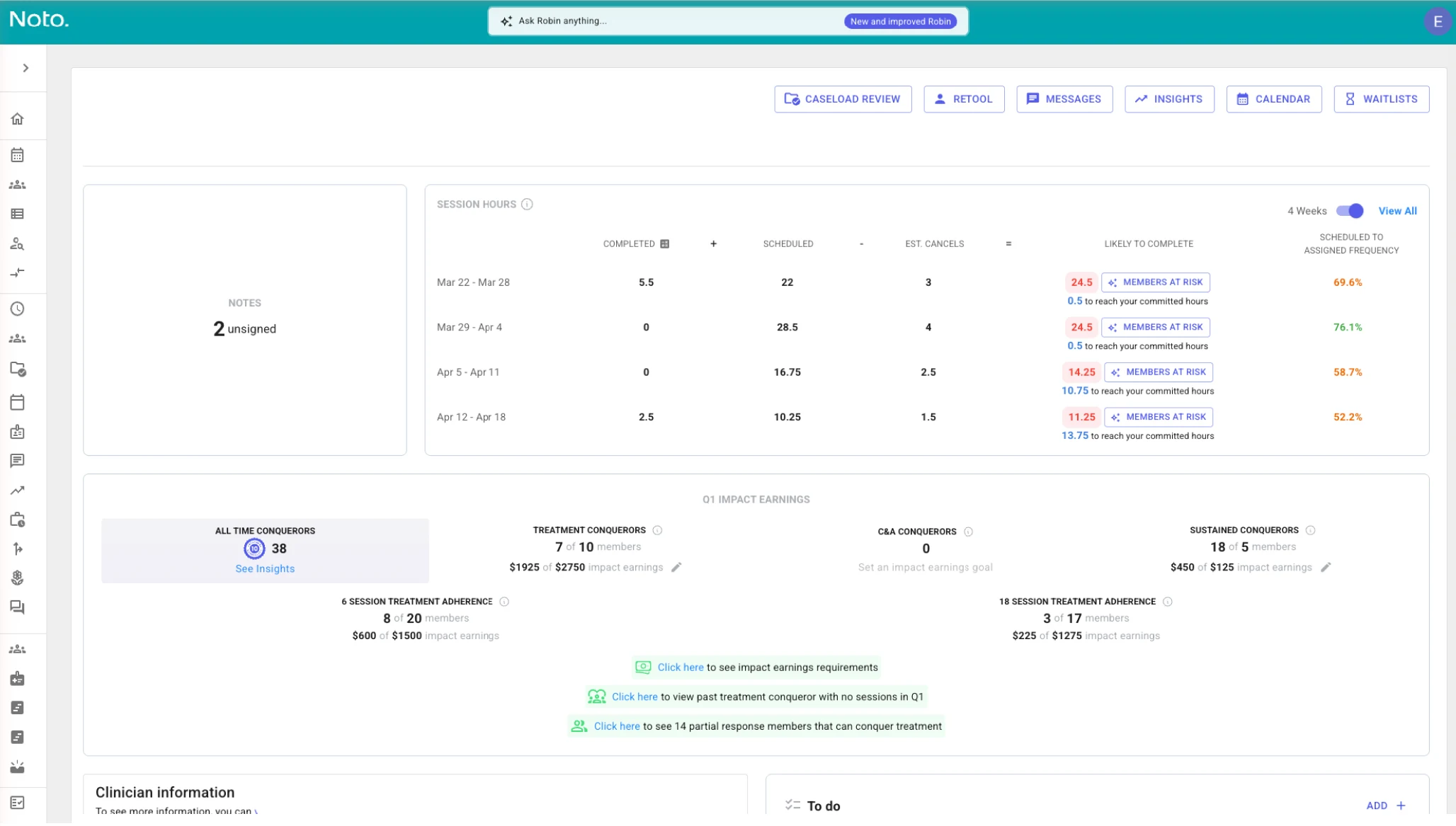Viewport: 1456px width, 826px height.
Task: Open the table list icon in sidebar
Action: click(x=18, y=214)
